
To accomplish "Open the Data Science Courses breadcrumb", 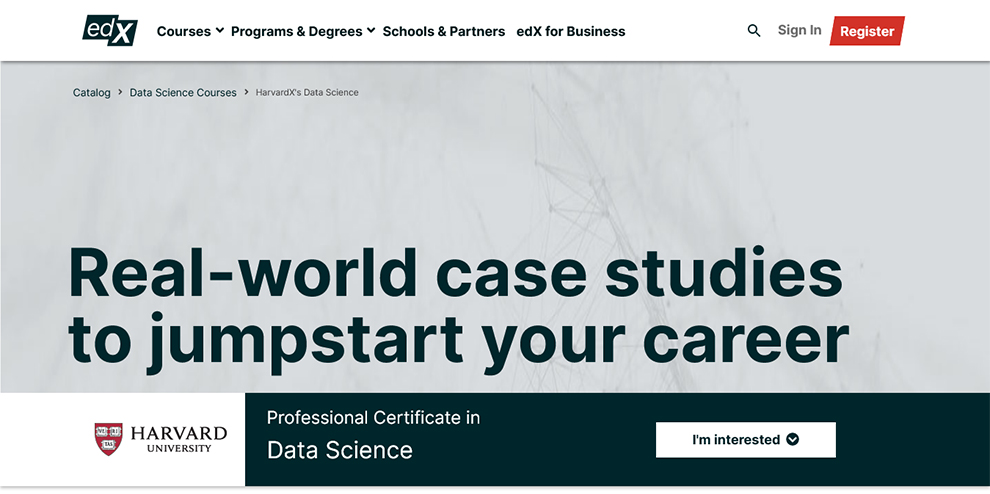I will coord(183,92).
